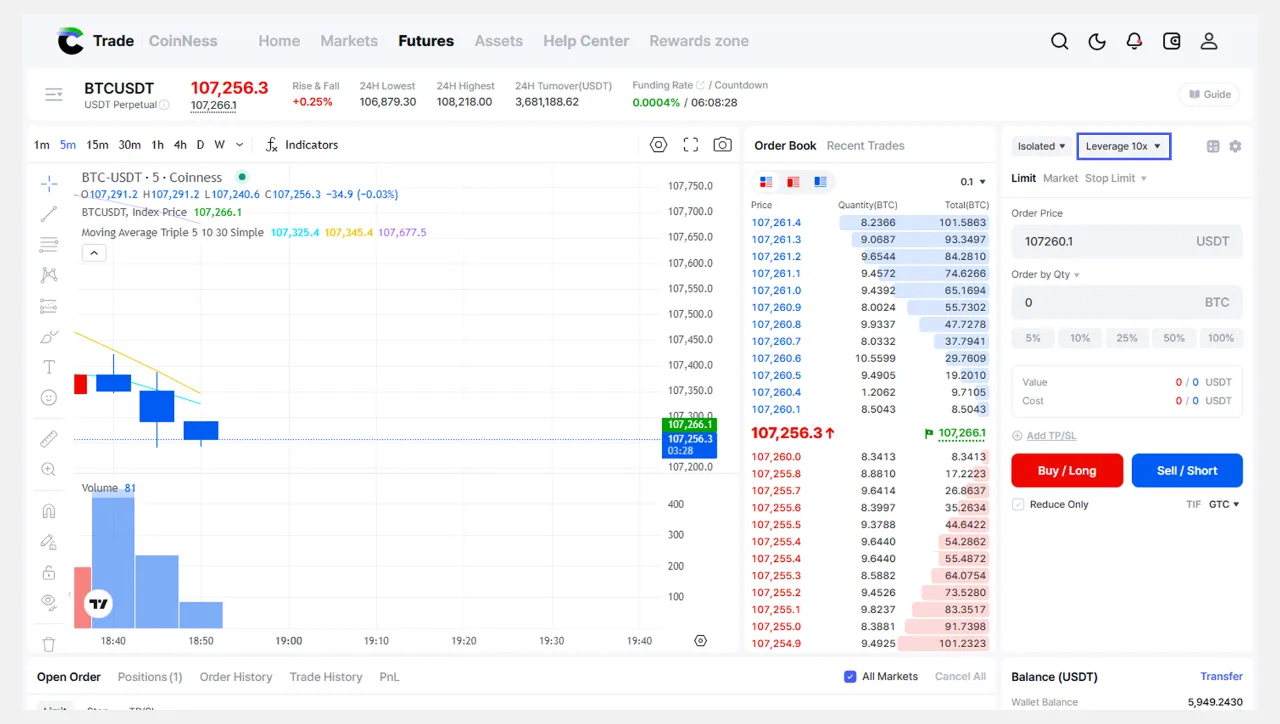
Task: Click the Transfer link in Balance
Action: pos(1221,677)
